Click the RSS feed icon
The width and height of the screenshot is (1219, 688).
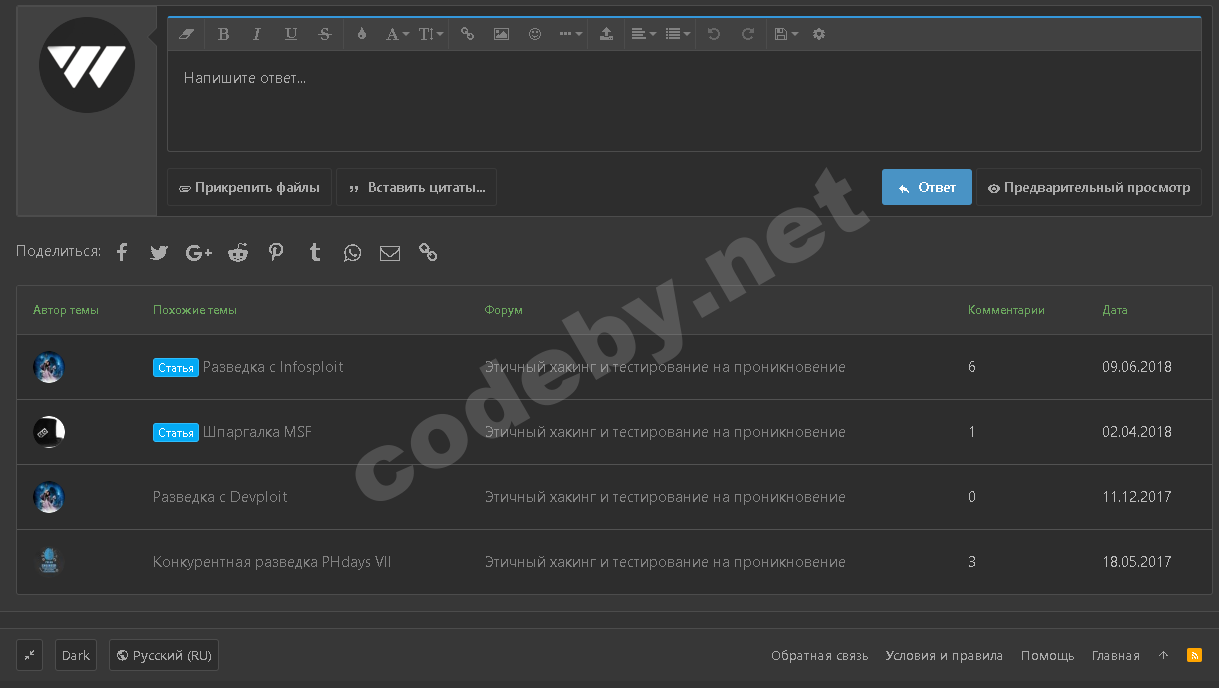1194,655
